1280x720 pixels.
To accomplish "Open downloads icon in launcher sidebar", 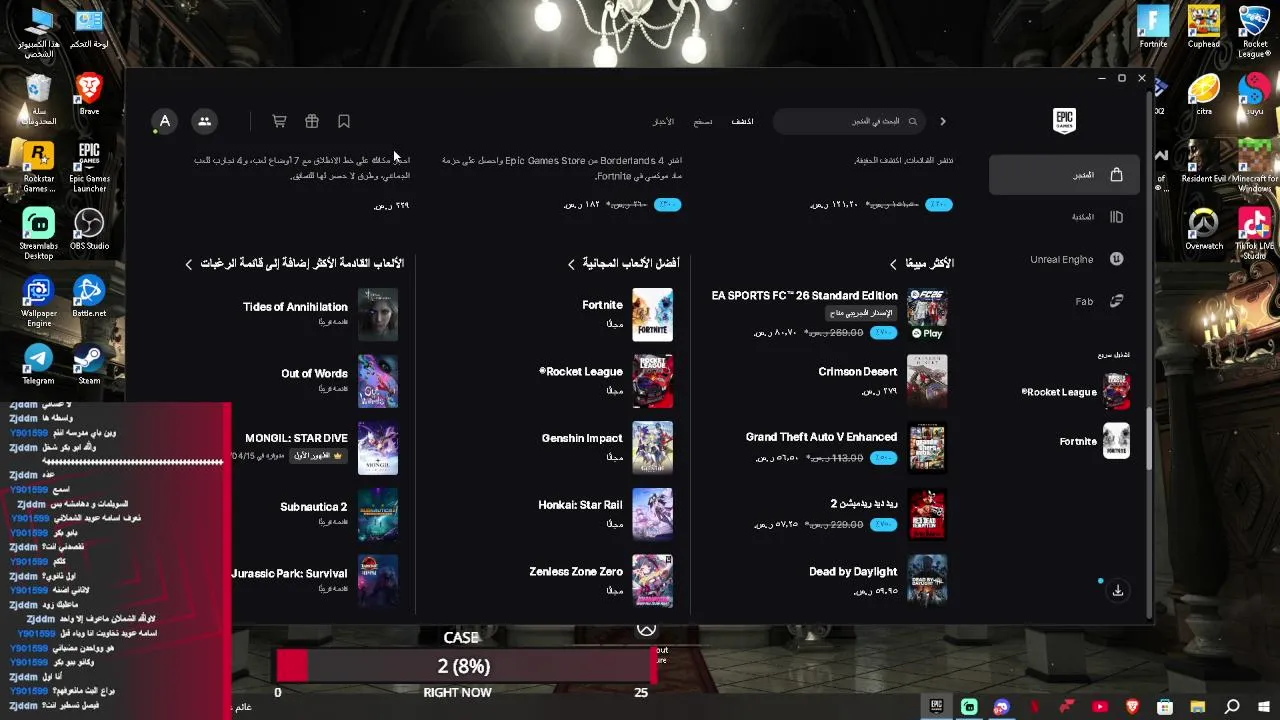I will pos(1118,590).
